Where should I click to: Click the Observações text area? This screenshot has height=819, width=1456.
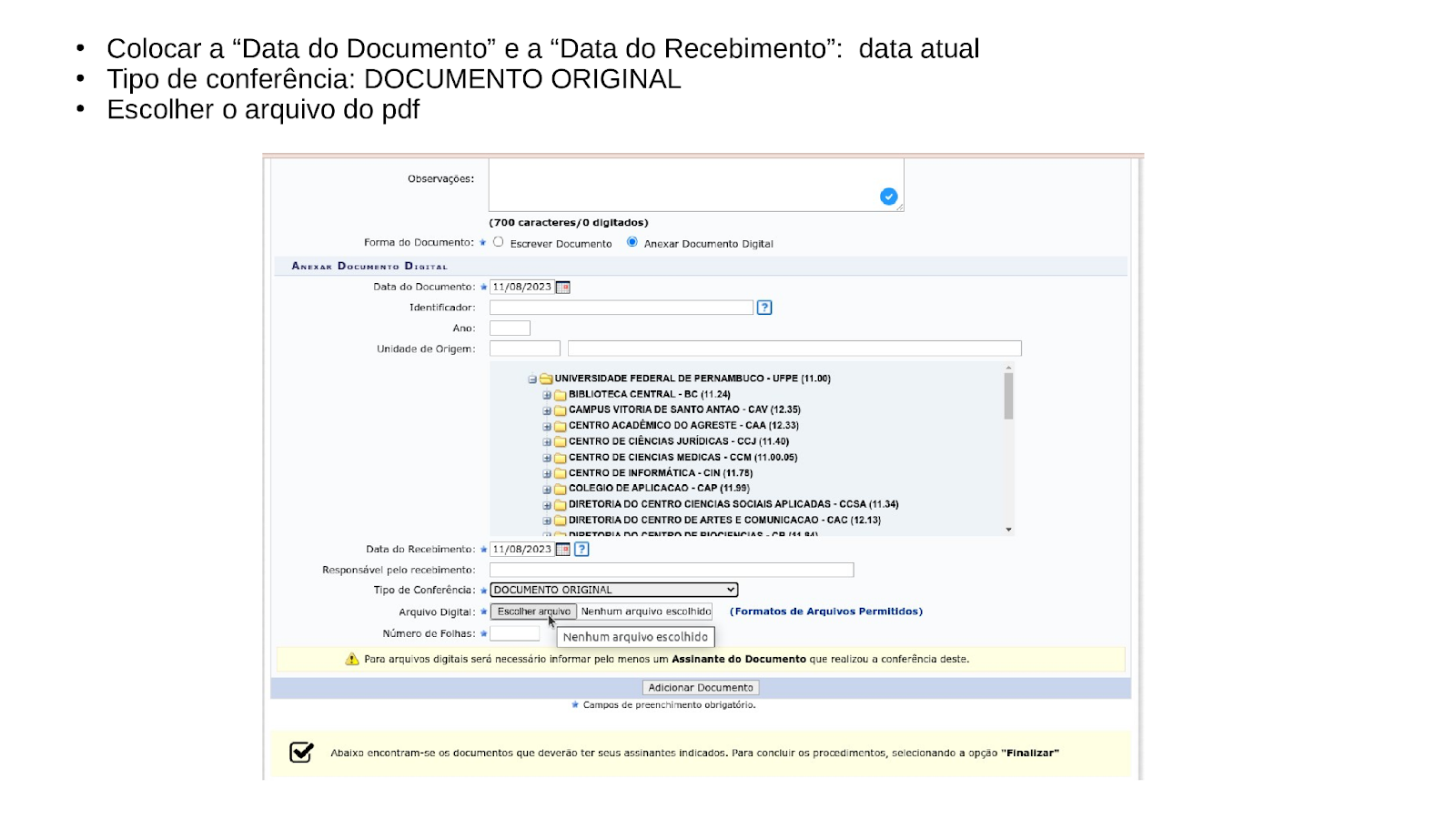pyautogui.click(x=696, y=185)
